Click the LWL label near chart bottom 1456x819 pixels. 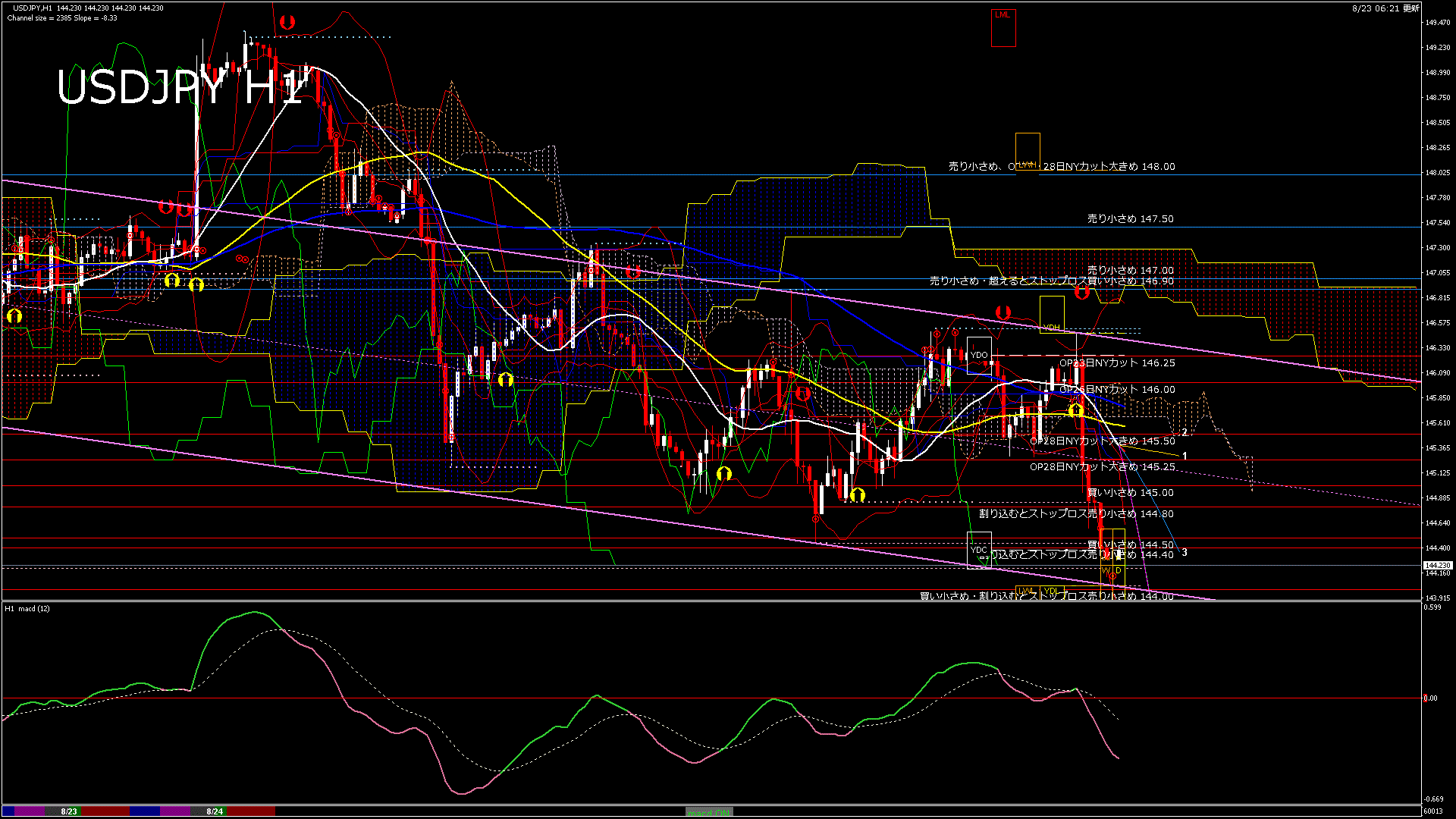click(x=1026, y=591)
